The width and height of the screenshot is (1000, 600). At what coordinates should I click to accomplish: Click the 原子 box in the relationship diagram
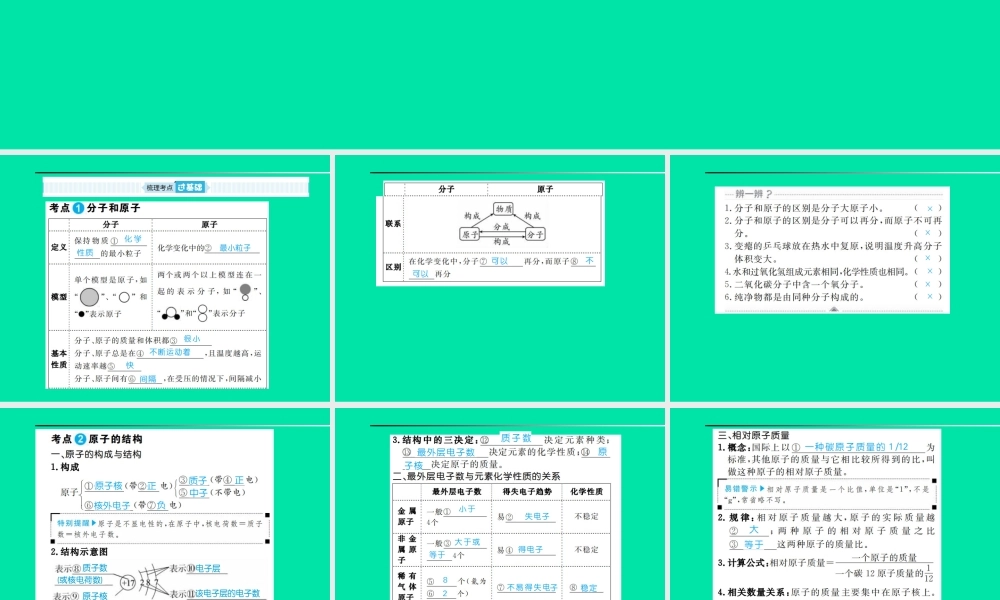pos(469,235)
